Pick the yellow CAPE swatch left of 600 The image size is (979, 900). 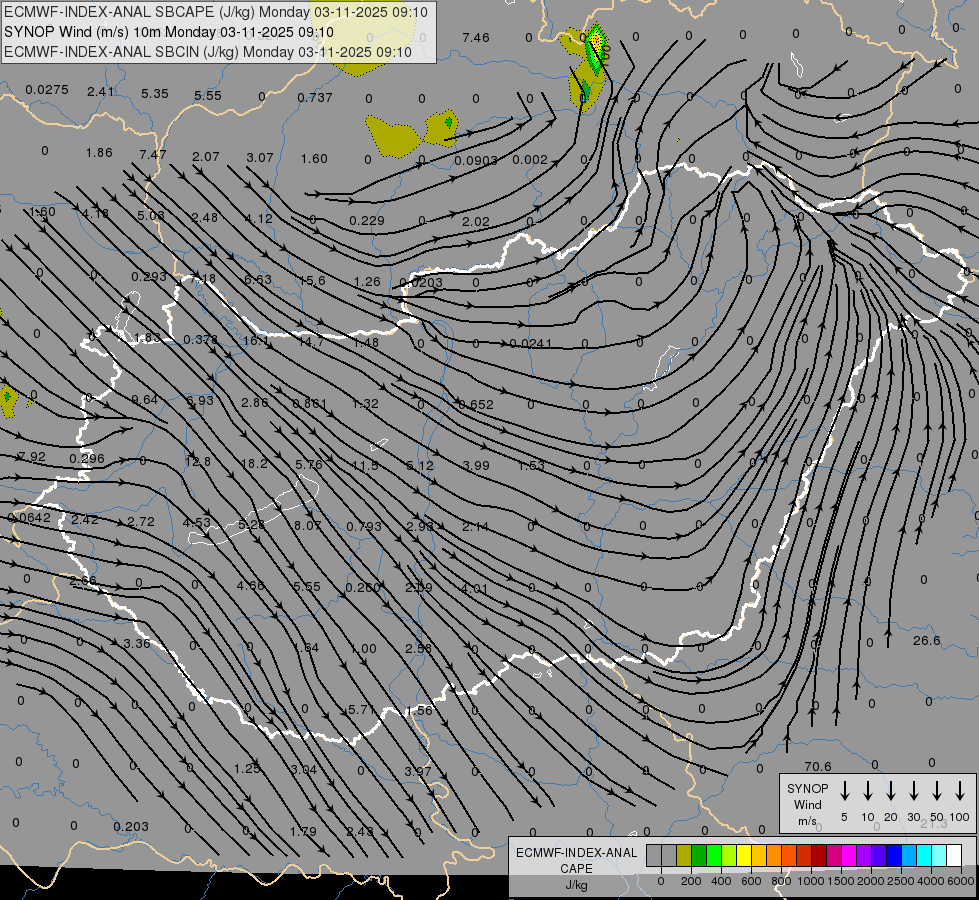point(744,856)
